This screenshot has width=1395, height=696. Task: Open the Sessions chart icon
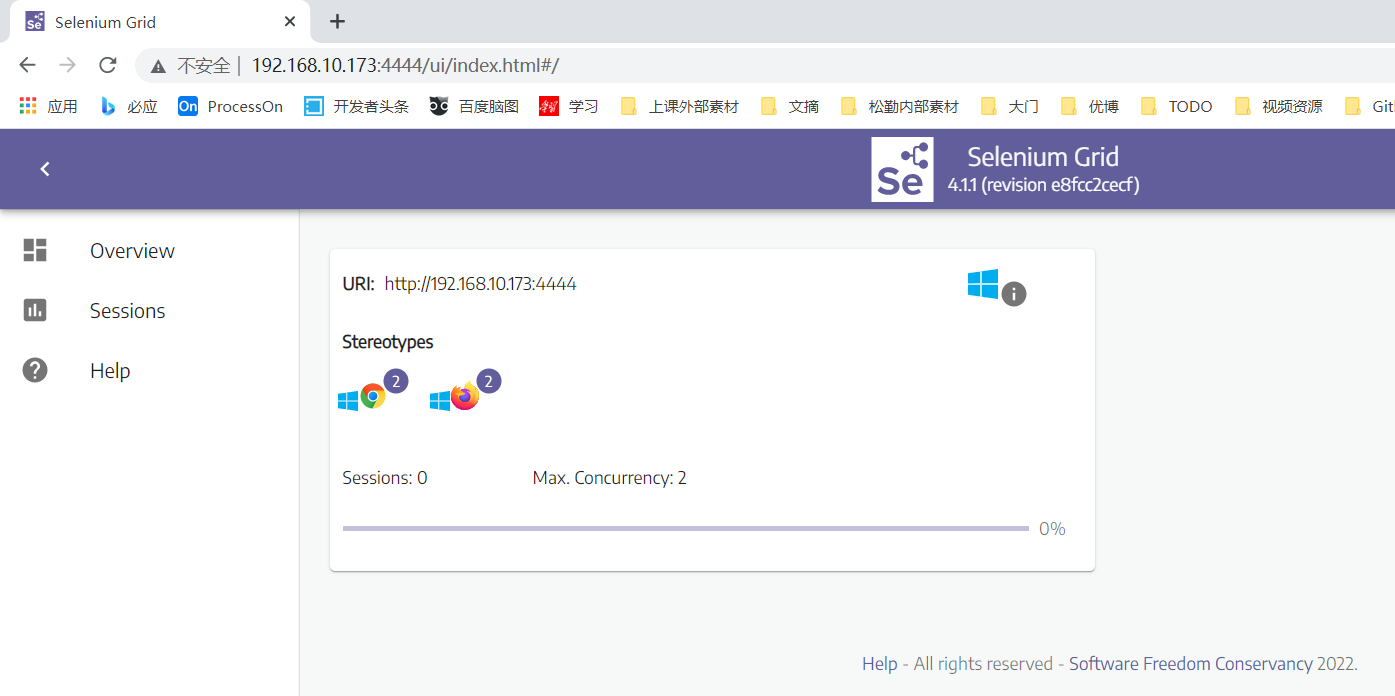tap(35, 310)
